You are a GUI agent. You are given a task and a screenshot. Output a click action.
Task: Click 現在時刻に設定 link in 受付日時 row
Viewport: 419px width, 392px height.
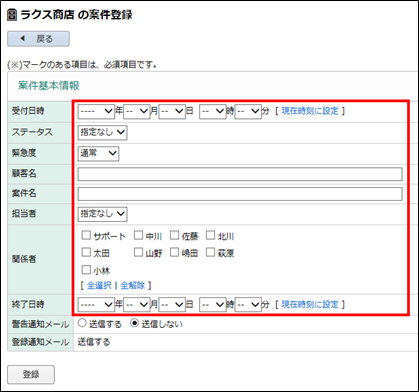310,111
